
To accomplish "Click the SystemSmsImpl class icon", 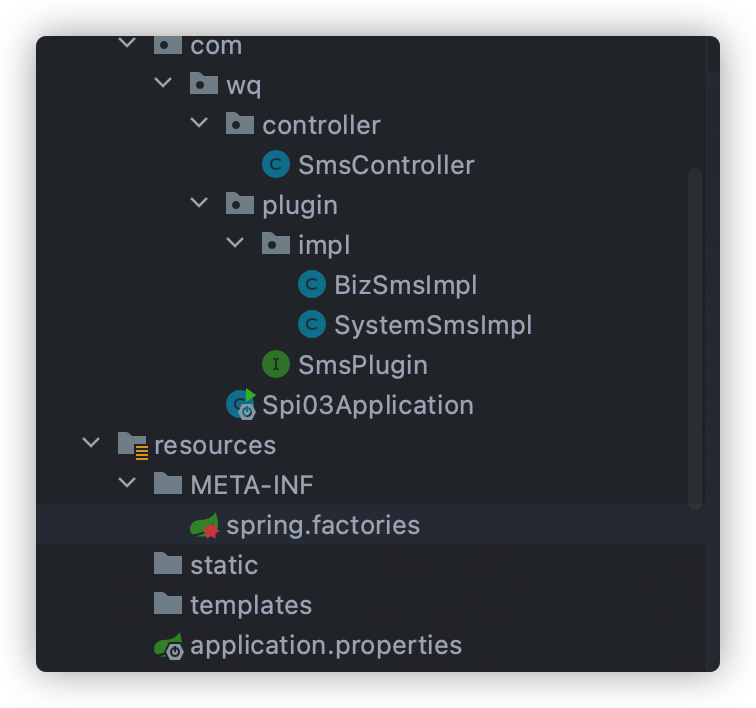I will point(312,324).
